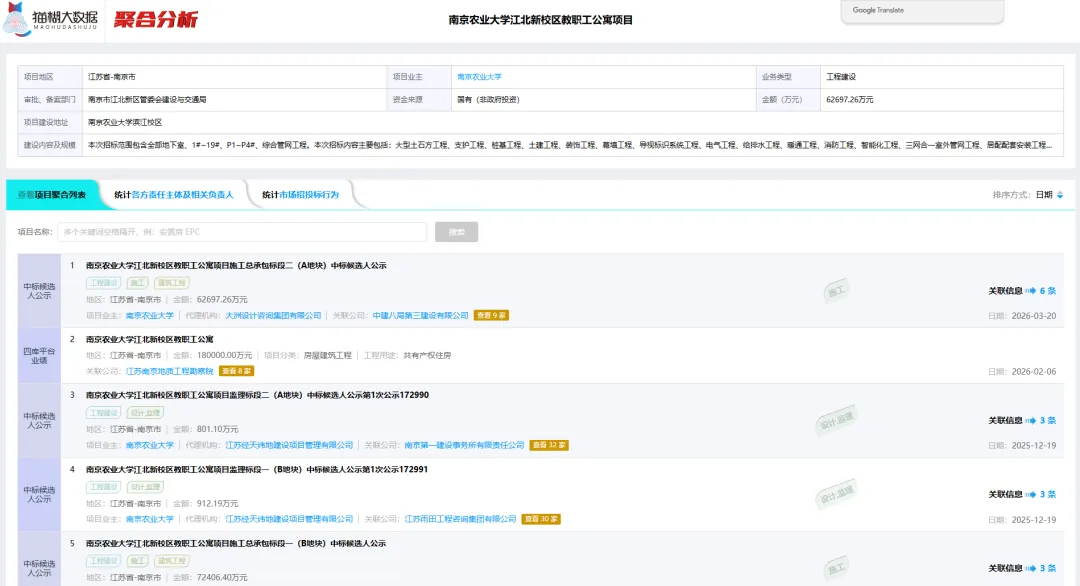This screenshot has width=1080, height=586.
Task: Select 四库平台业绩 category label of result 2
Action: (39, 356)
